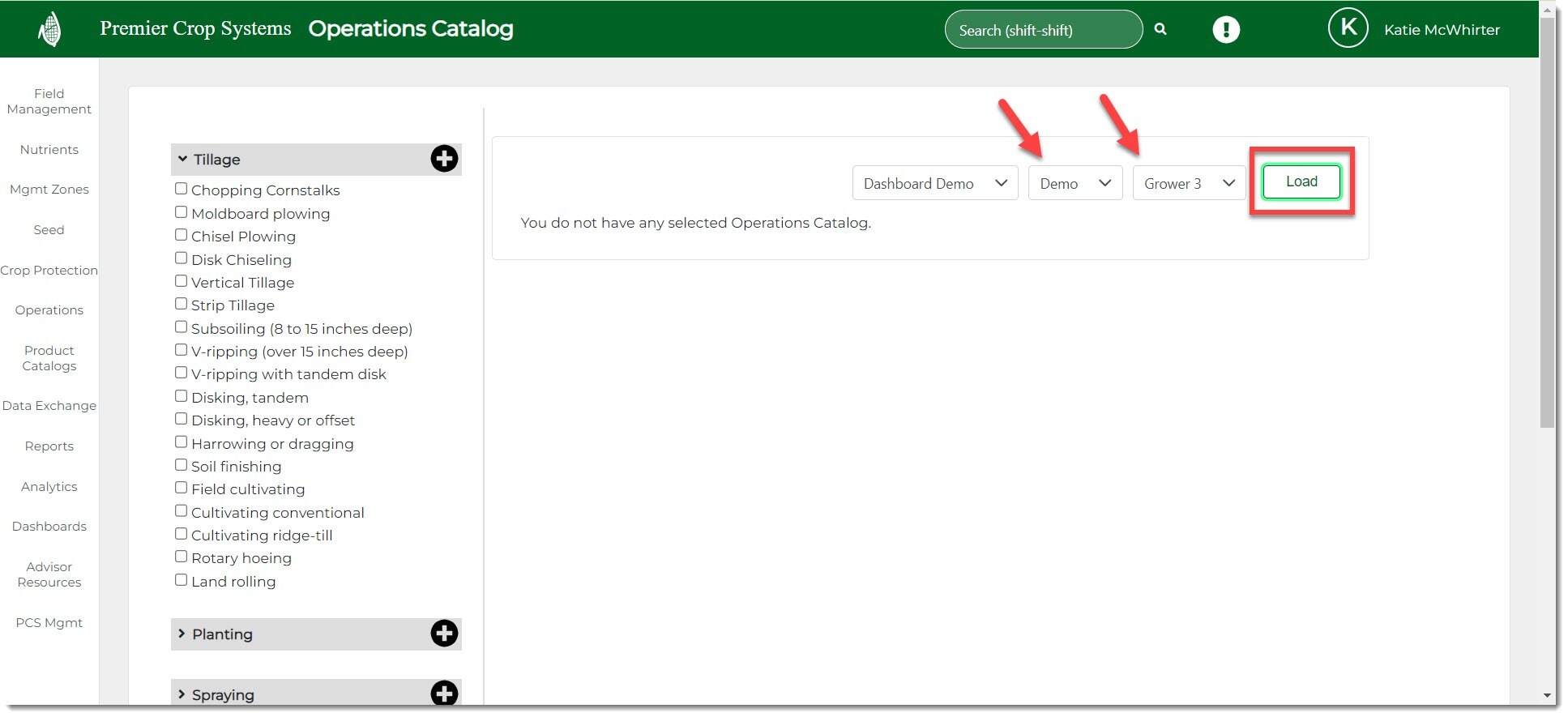Open Field Management in sidebar
1568x717 pixels.
pos(49,101)
